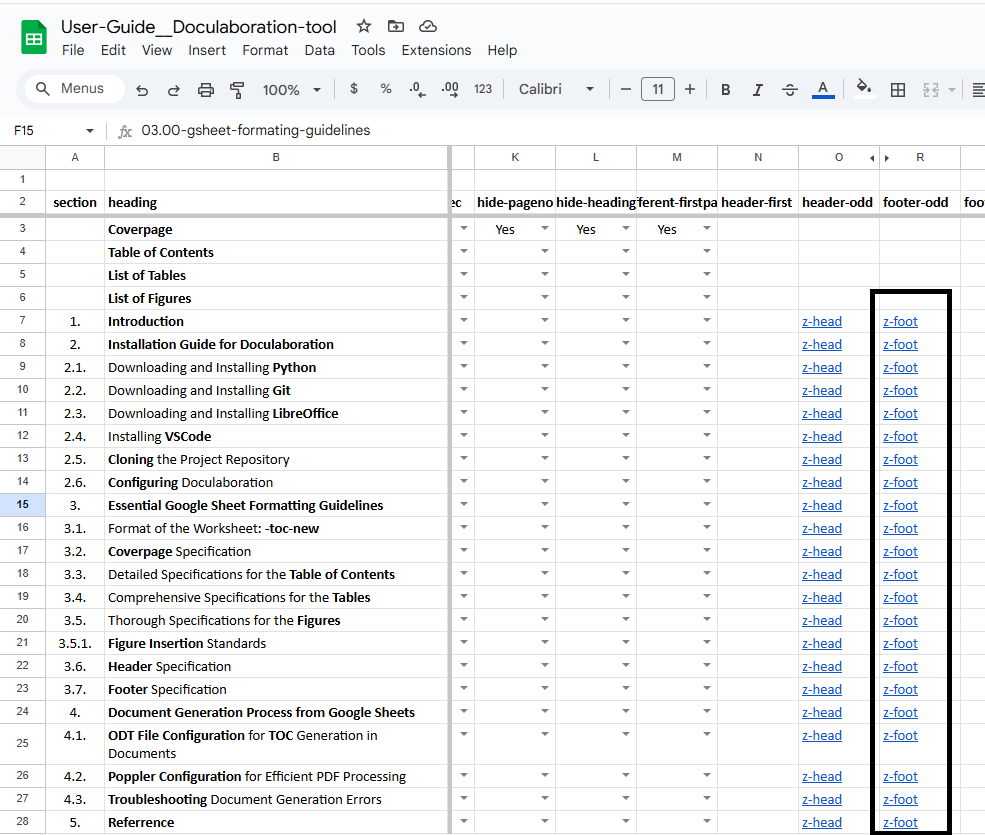Click the Undo arrow in toolbar

(x=142, y=90)
